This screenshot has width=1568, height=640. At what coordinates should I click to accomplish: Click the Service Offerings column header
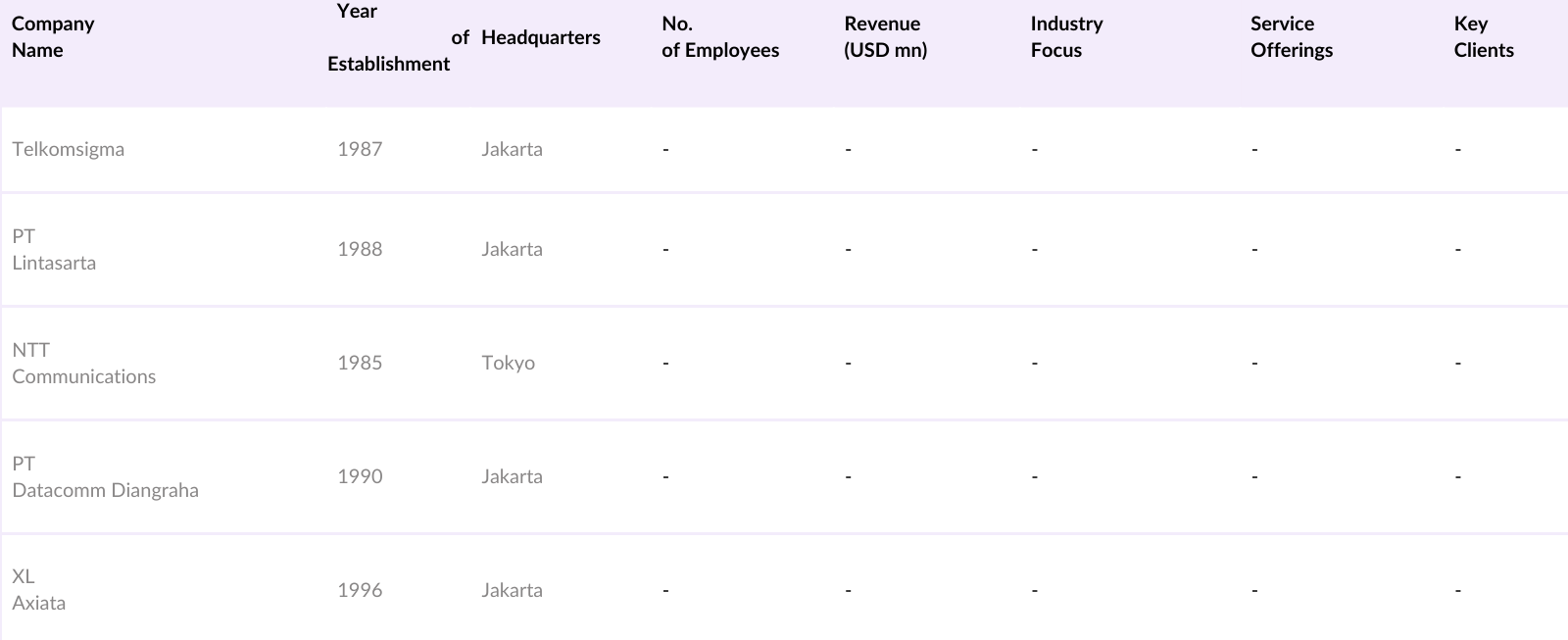(x=1292, y=37)
